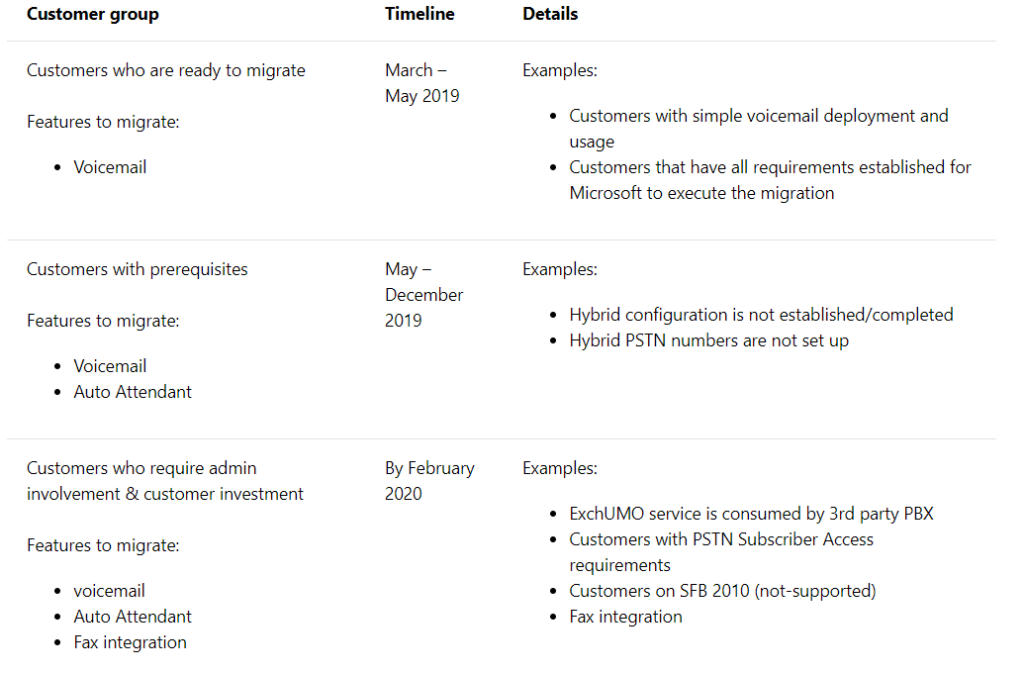Screen dimensions: 1024x674
Task: Click the March – May 2019 timeline cell
Action: [423, 83]
